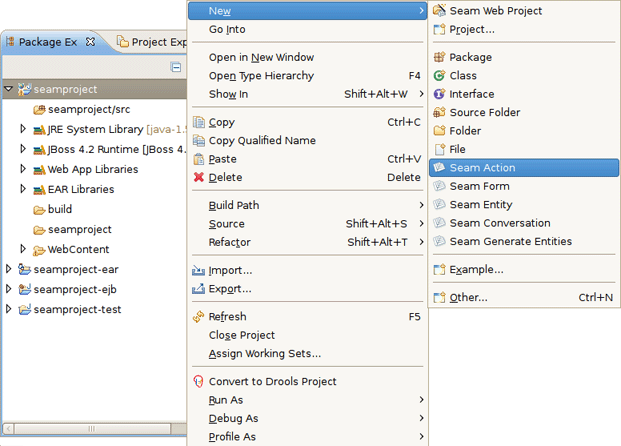This screenshot has width=621, height=446.
Task: Click the Interface icon in submenu
Action: point(439,94)
